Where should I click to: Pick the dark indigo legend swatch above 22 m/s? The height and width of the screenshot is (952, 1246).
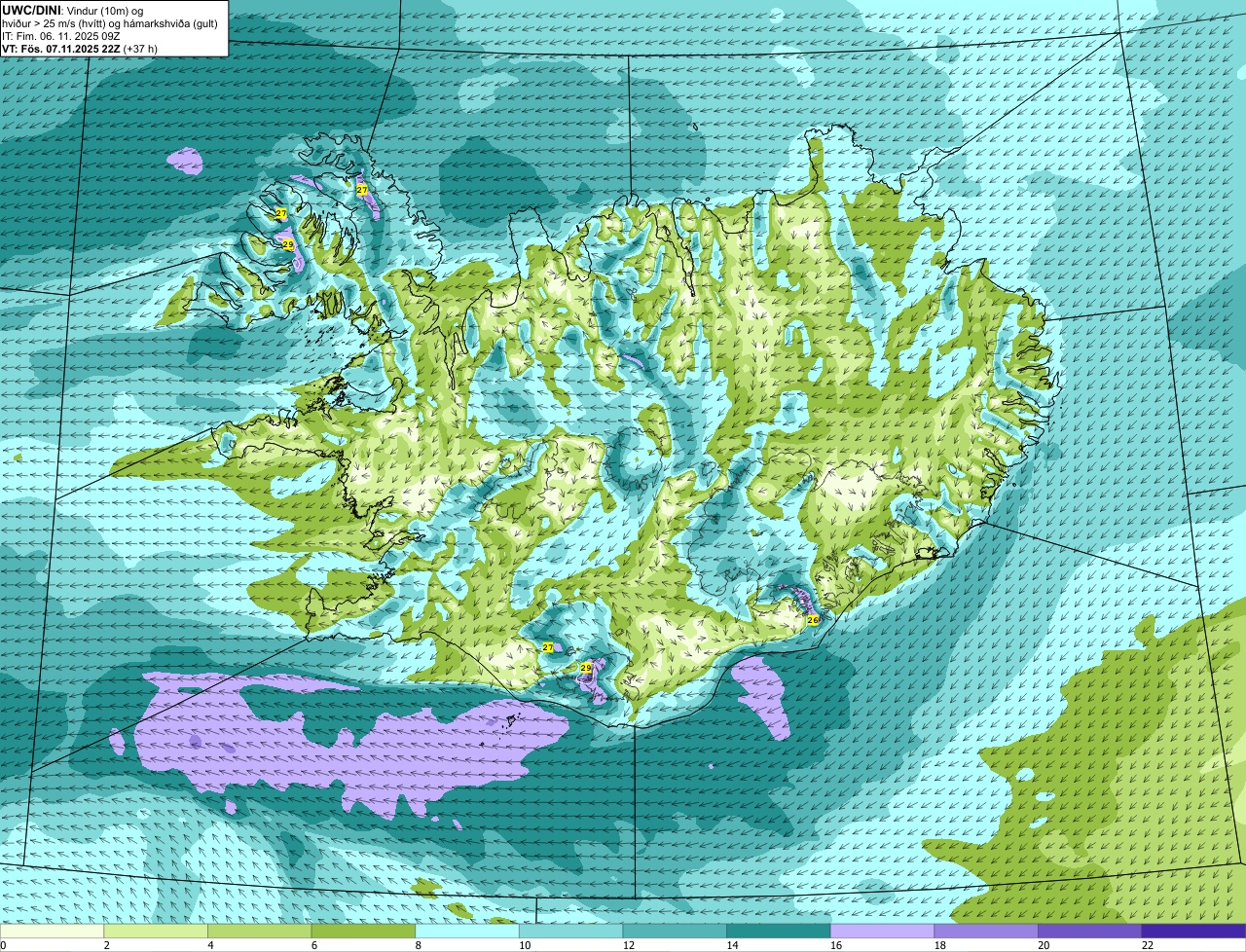coord(1193,932)
